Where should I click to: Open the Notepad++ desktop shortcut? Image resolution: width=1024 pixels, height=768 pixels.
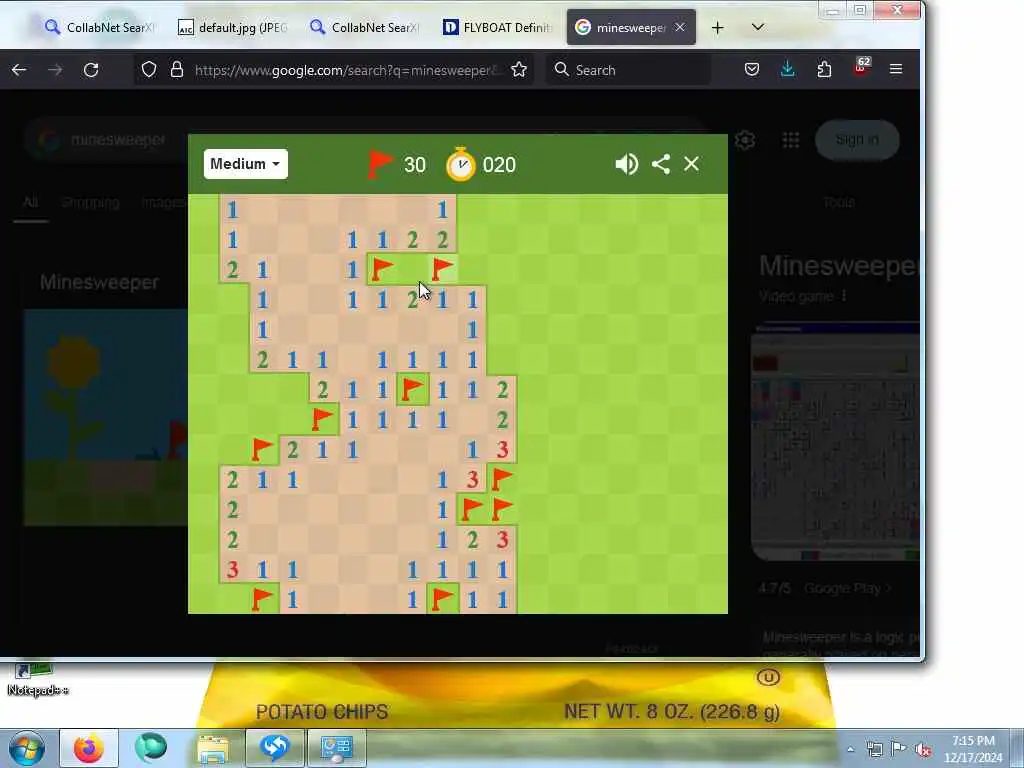pos(37,680)
